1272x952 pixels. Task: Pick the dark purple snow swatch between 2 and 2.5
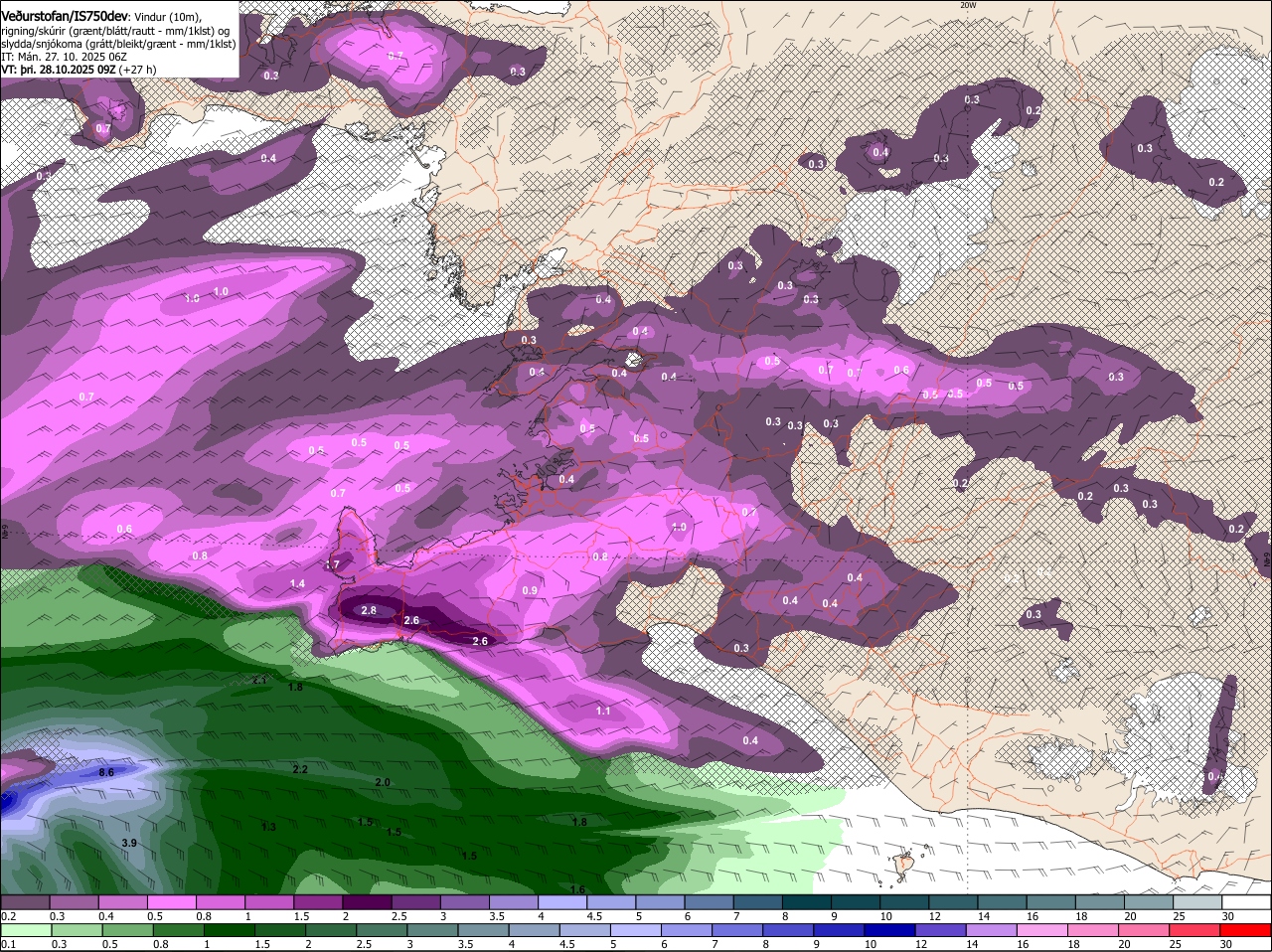pos(366,901)
